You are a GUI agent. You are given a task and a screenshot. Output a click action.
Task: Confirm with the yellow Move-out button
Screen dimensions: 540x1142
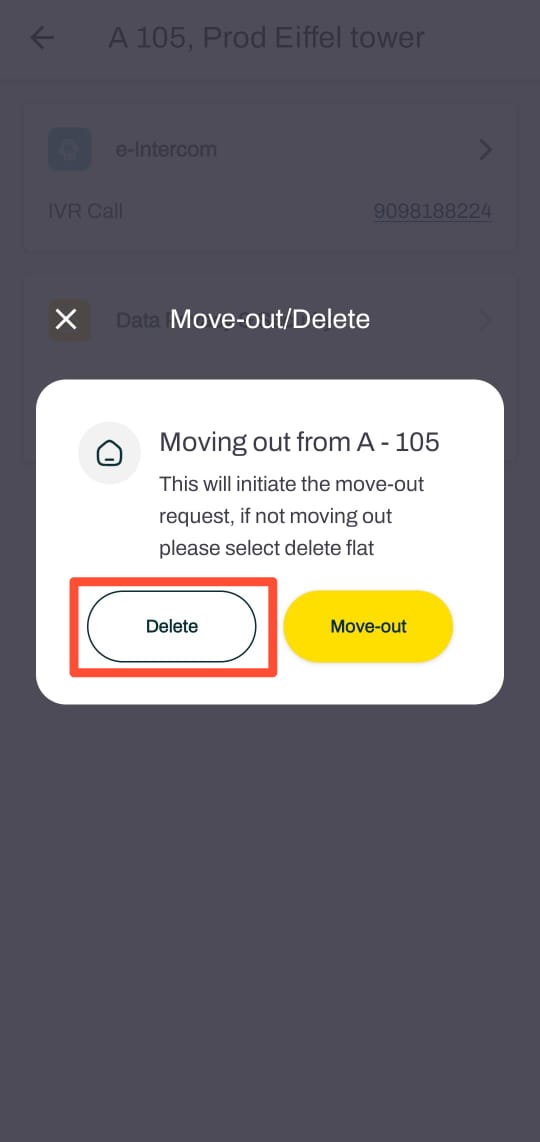pyautogui.click(x=368, y=626)
